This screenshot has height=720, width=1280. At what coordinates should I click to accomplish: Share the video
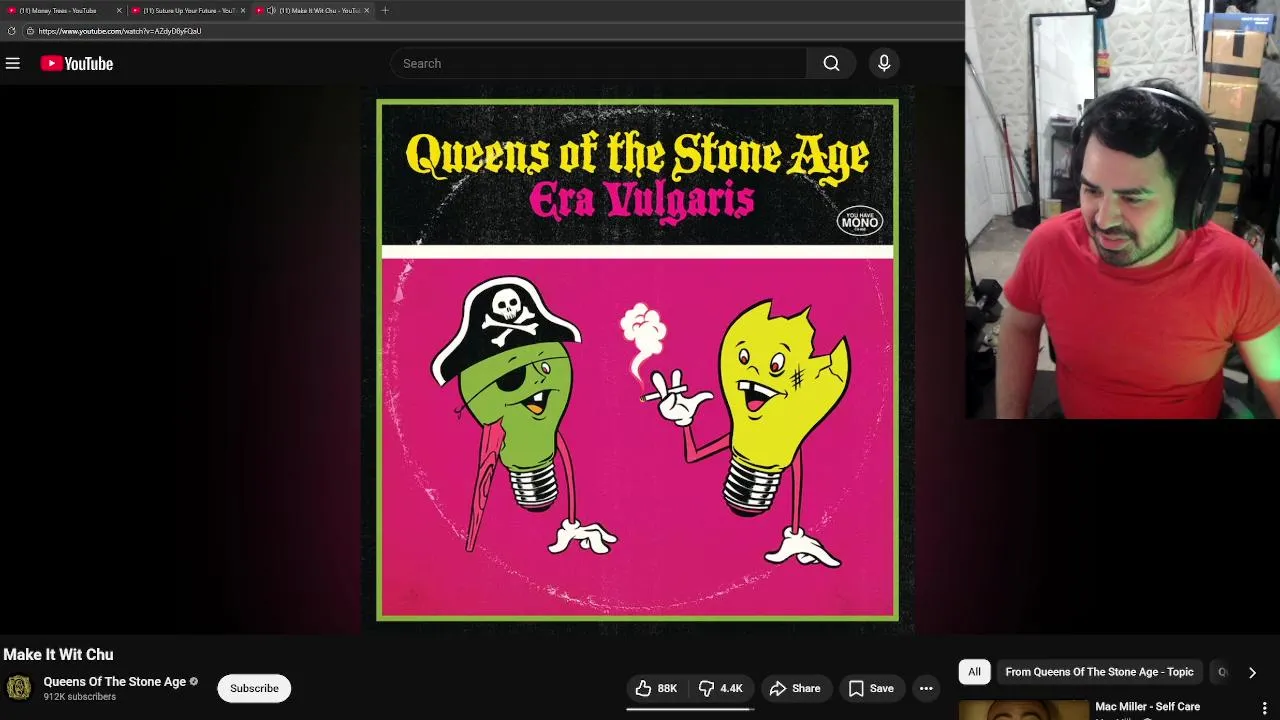click(x=795, y=688)
